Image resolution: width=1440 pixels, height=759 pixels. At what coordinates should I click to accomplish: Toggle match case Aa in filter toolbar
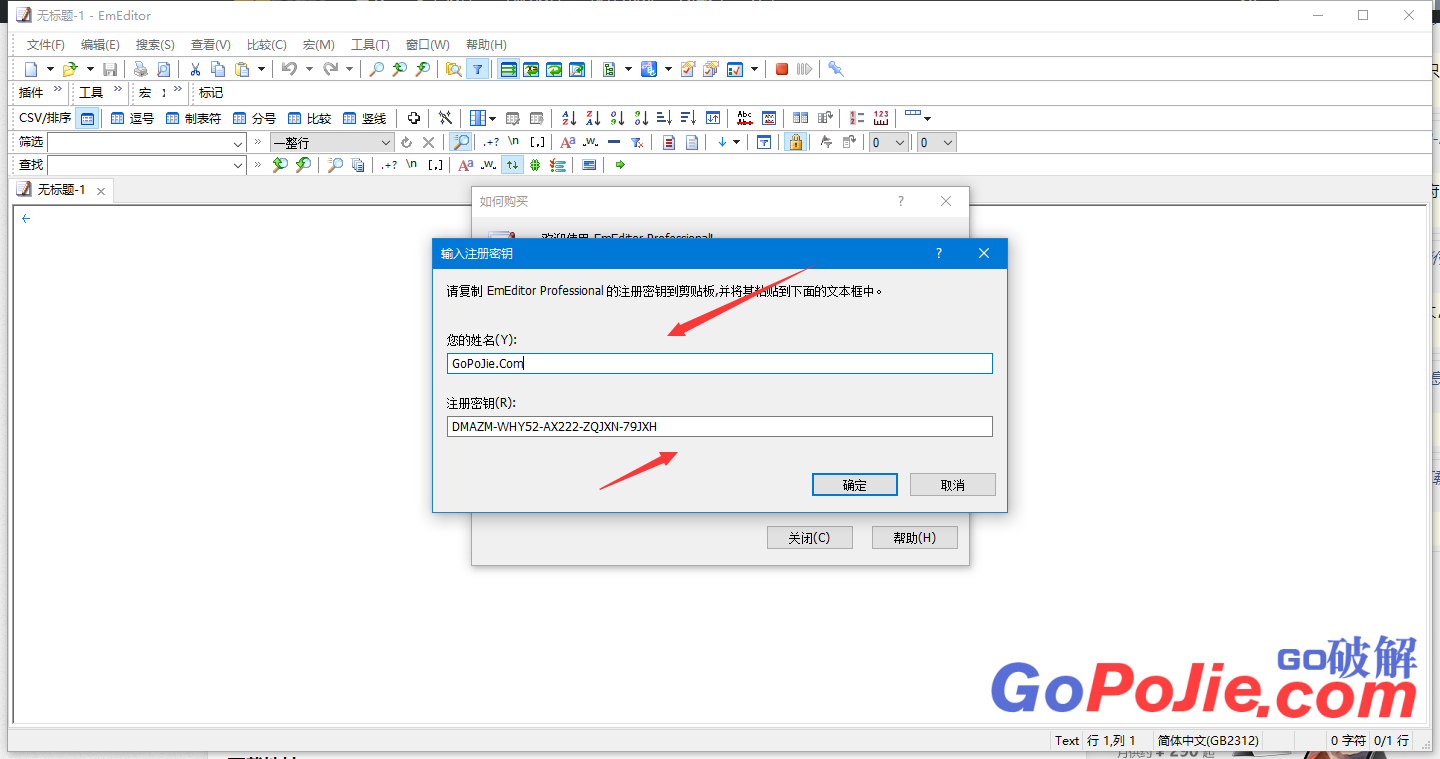[x=567, y=142]
